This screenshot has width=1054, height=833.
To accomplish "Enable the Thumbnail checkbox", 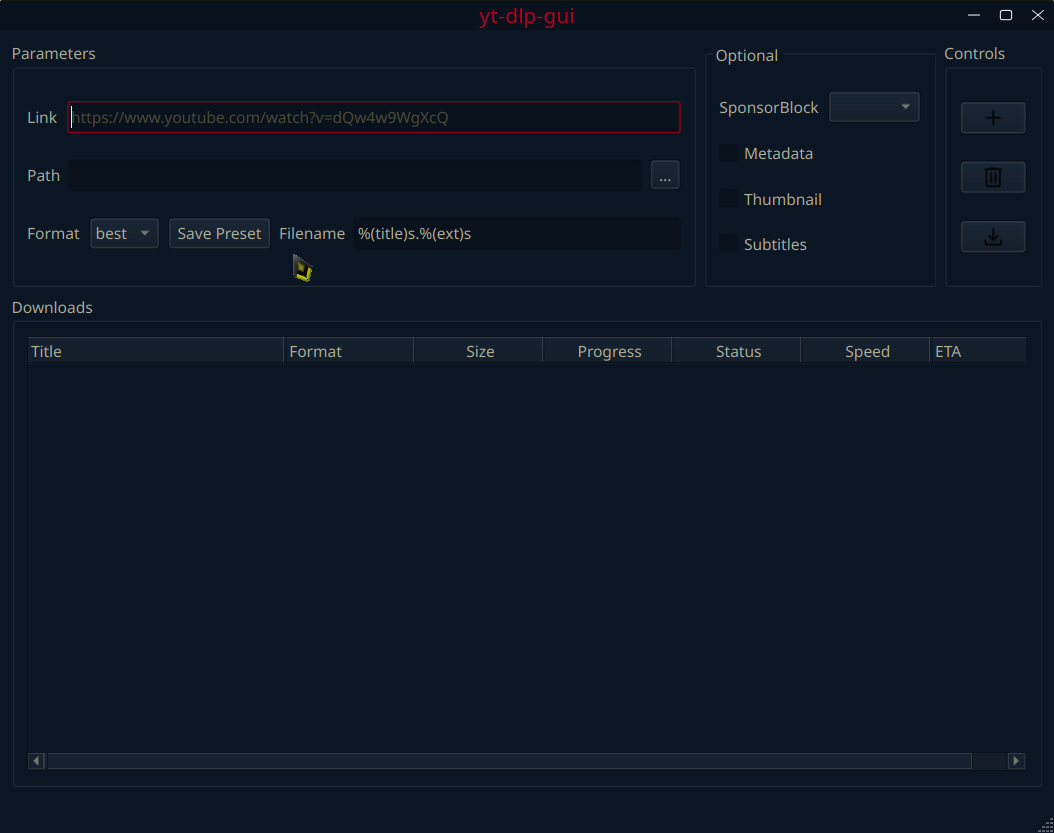I will [x=729, y=199].
